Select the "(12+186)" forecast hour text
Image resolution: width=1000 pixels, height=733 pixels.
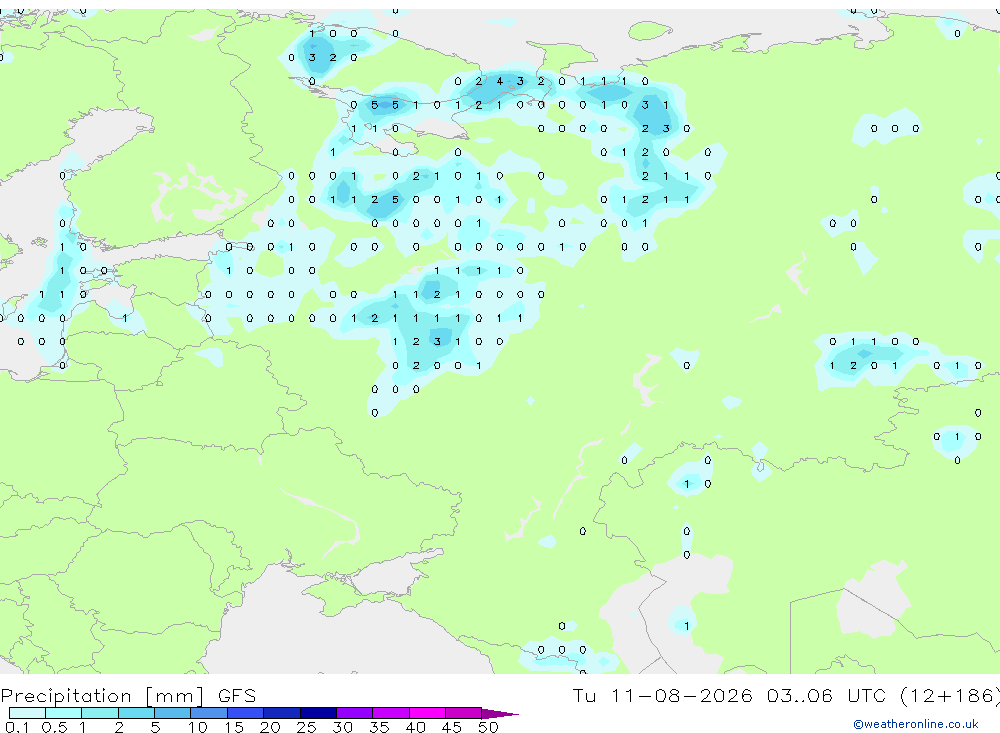(950, 695)
